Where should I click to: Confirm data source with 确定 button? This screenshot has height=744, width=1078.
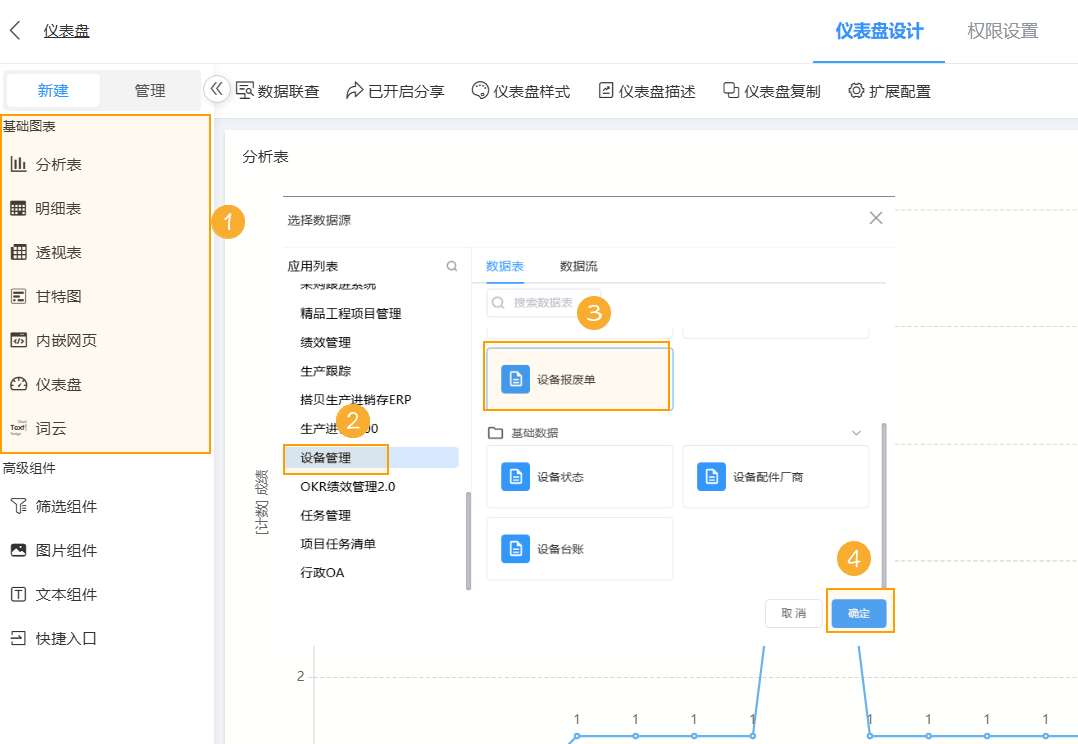[x=859, y=614]
